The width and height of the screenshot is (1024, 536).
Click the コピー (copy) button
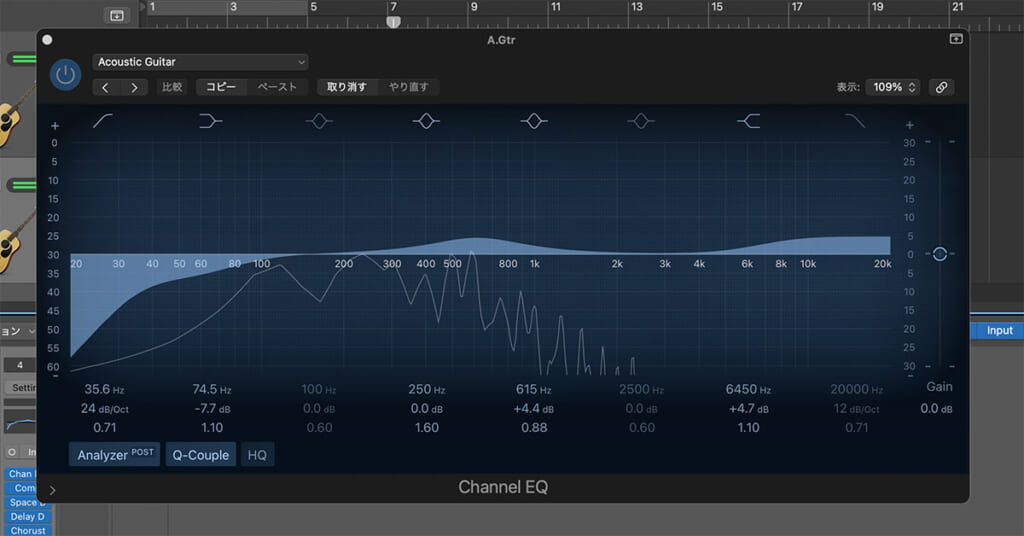tap(221, 87)
